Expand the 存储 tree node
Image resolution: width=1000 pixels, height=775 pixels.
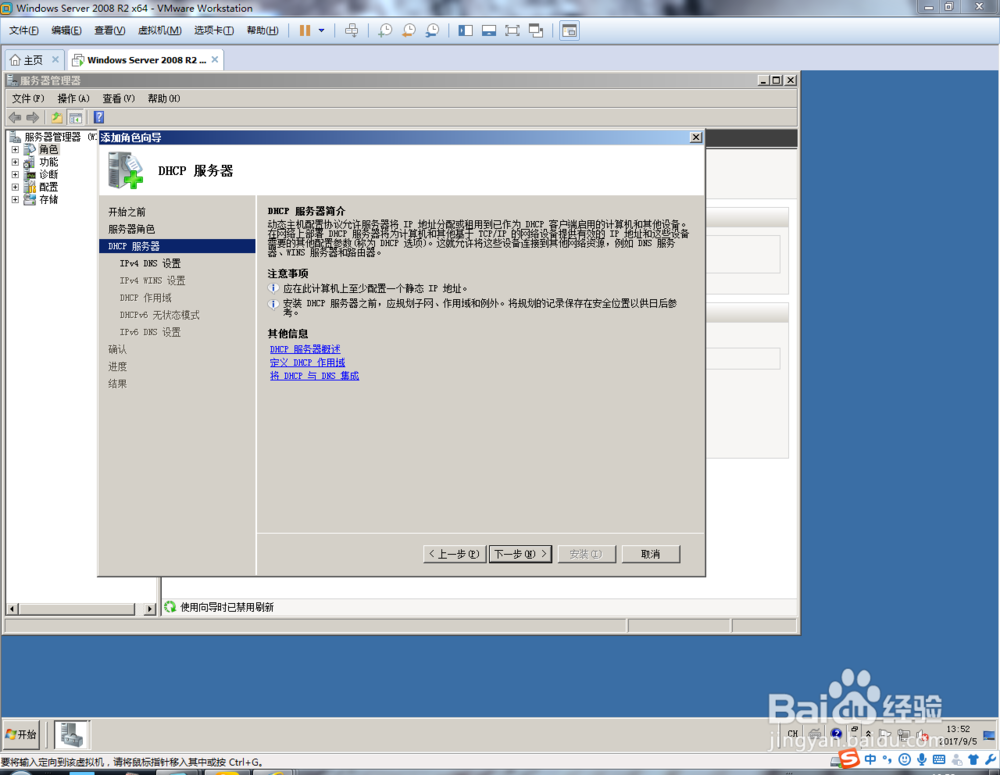(15, 200)
